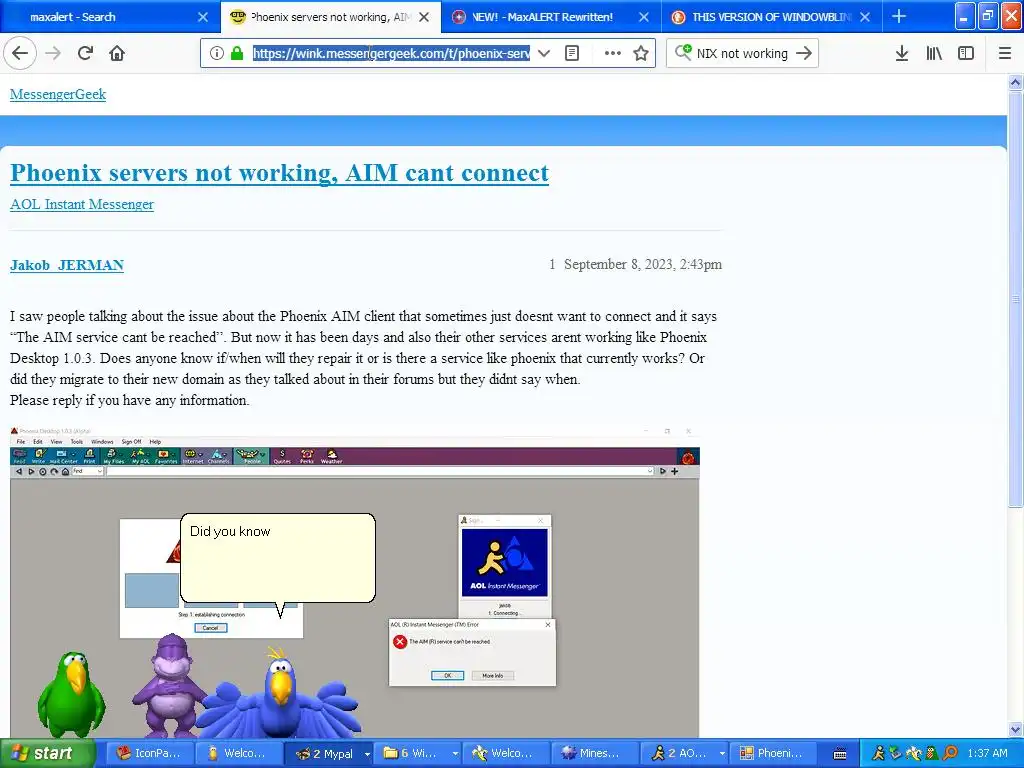Close the 'maxalert - Search' tab
The width and height of the screenshot is (1024, 768).
pyautogui.click(x=203, y=17)
